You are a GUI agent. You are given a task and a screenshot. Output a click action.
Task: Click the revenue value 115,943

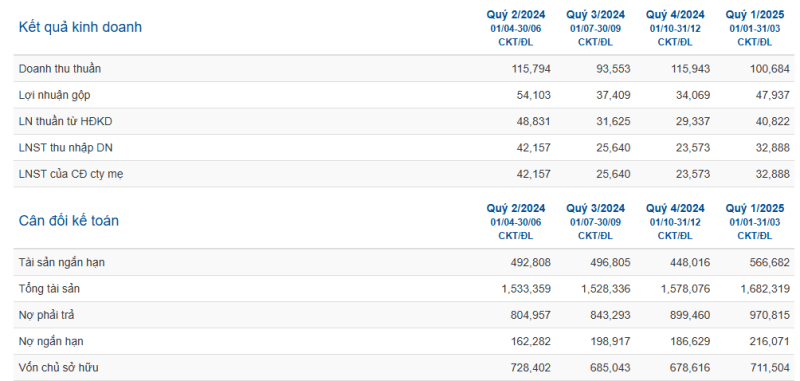690,69
